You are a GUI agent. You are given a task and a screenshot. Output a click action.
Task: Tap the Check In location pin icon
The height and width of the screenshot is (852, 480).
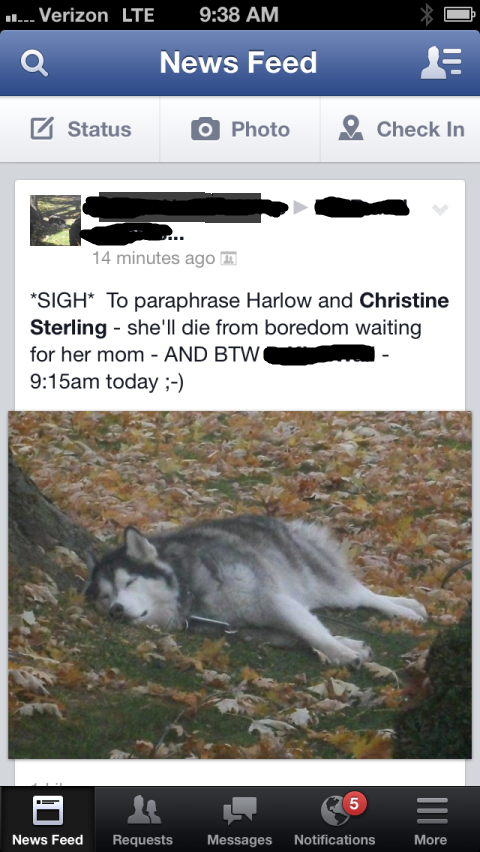coord(351,129)
